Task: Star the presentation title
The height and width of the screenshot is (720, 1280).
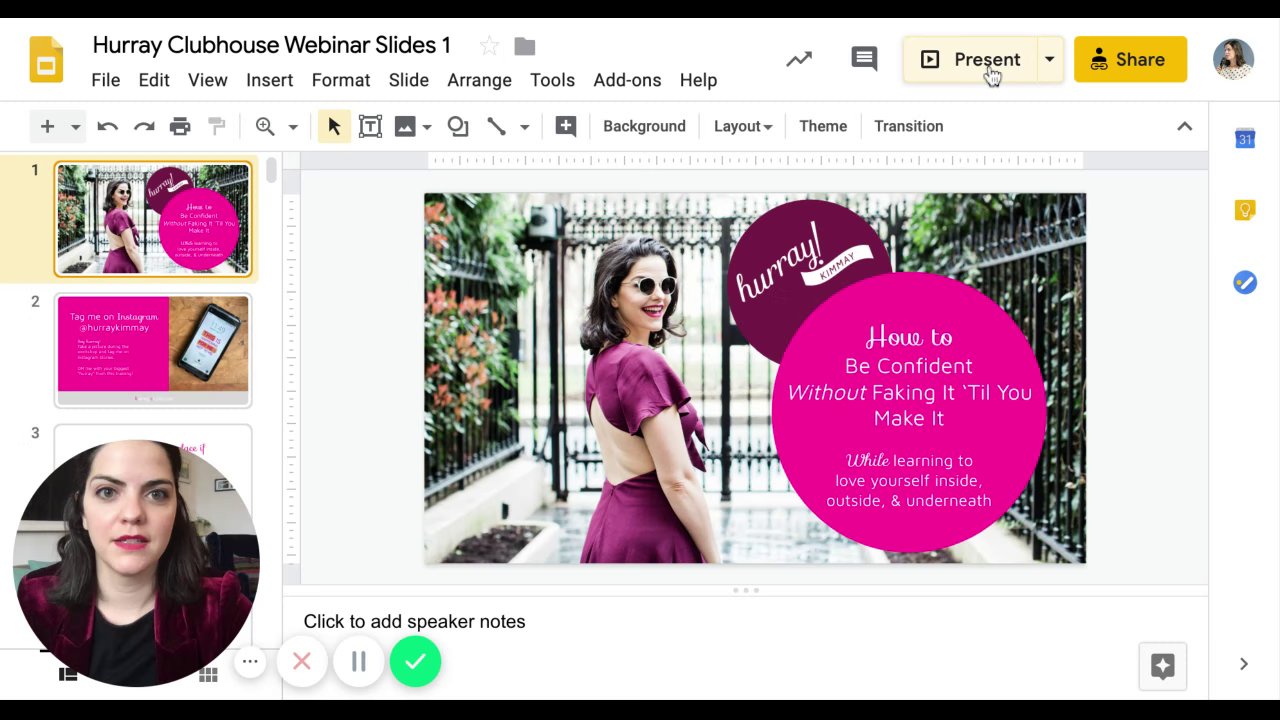Action: click(489, 46)
